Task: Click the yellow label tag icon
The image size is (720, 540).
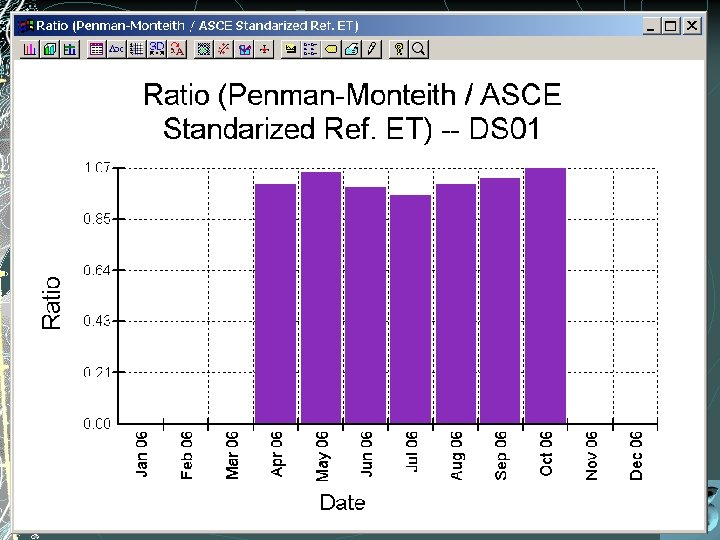Action: coord(331,49)
